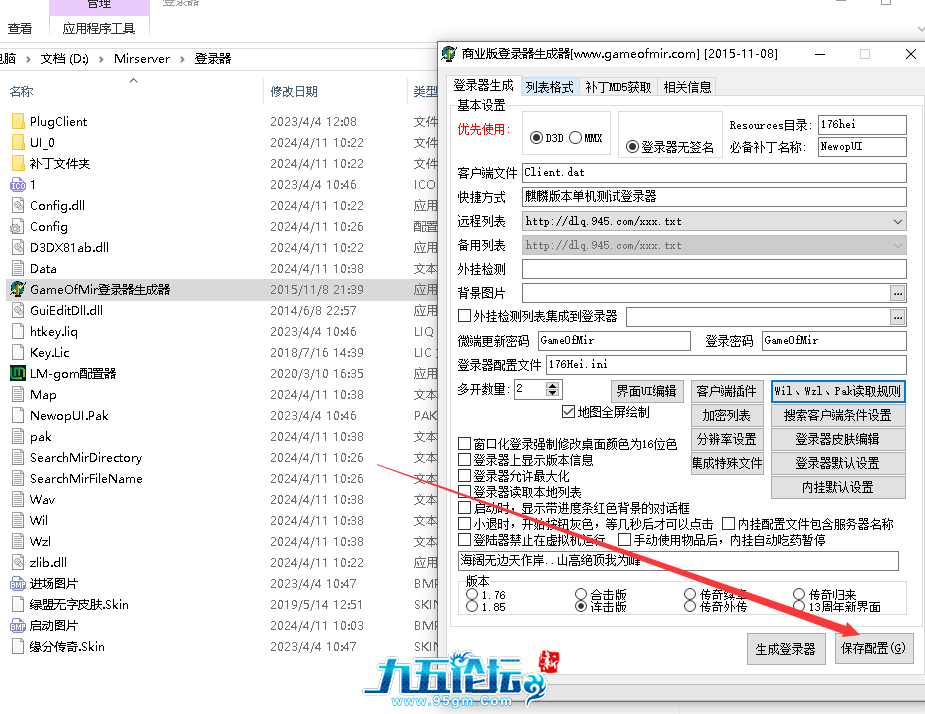Click the 客户端插件 button

pos(726,391)
